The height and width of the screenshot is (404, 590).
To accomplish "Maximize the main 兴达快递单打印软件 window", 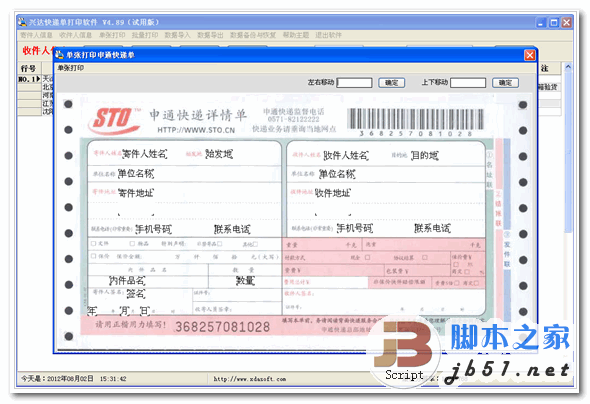I will (554, 23).
